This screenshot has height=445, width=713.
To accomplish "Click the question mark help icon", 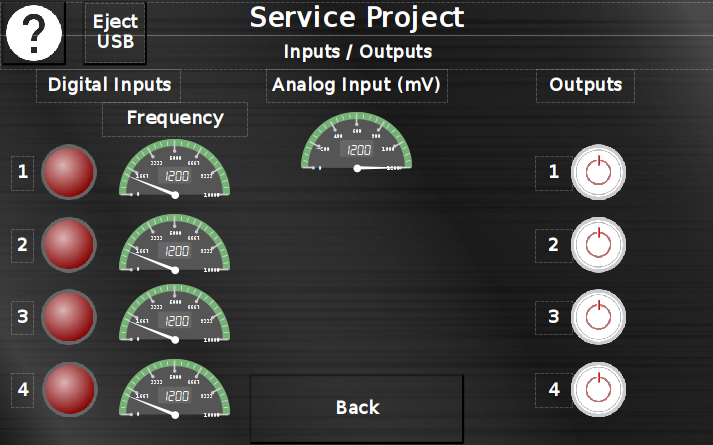I will [35, 33].
